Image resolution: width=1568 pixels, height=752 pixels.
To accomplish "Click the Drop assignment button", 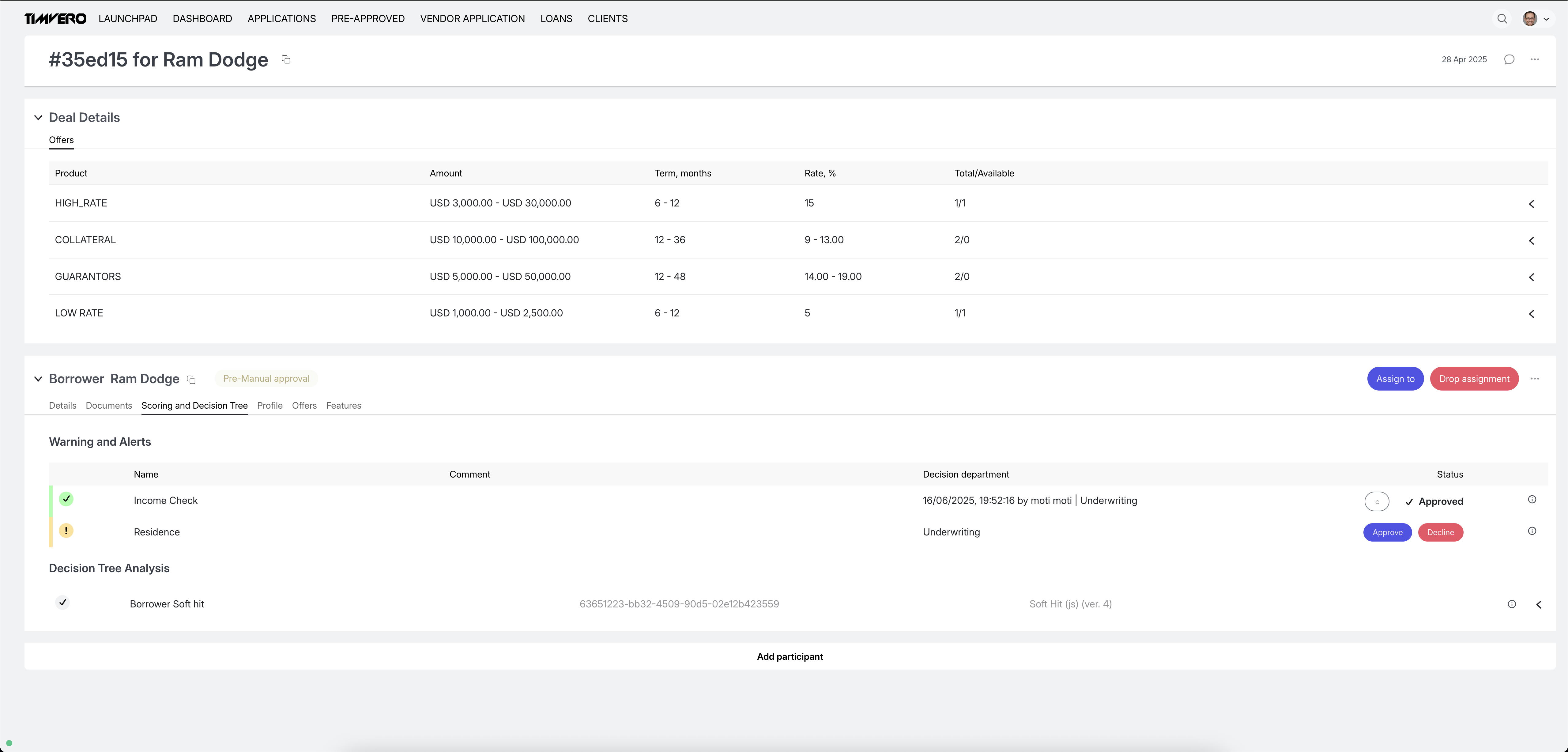I will [1474, 378].
